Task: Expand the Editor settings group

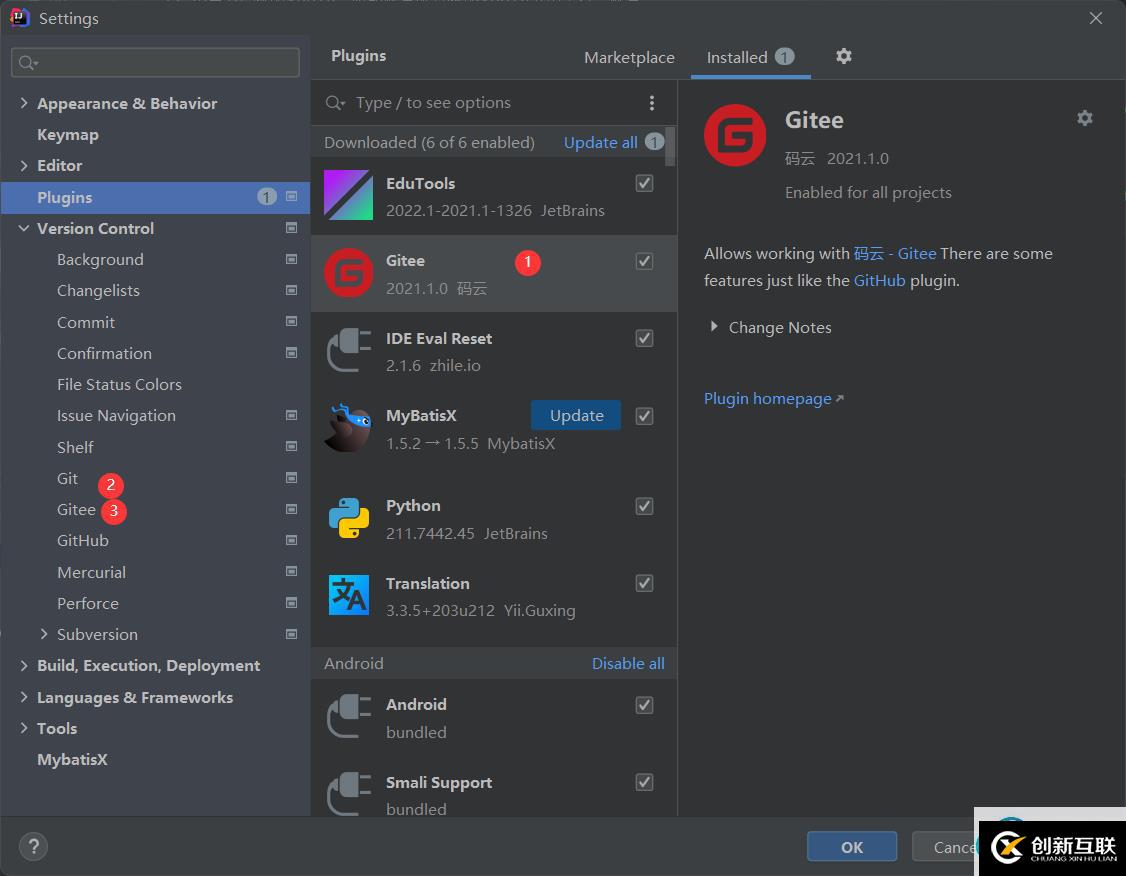Action: click(x=24, y=165)
